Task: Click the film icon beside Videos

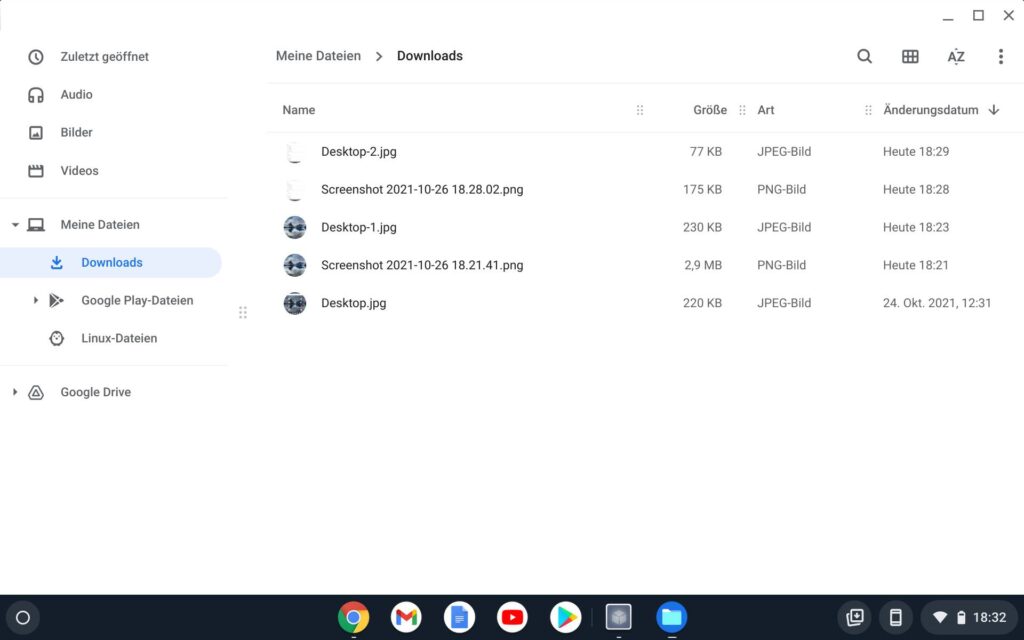Action: (36, 170)
